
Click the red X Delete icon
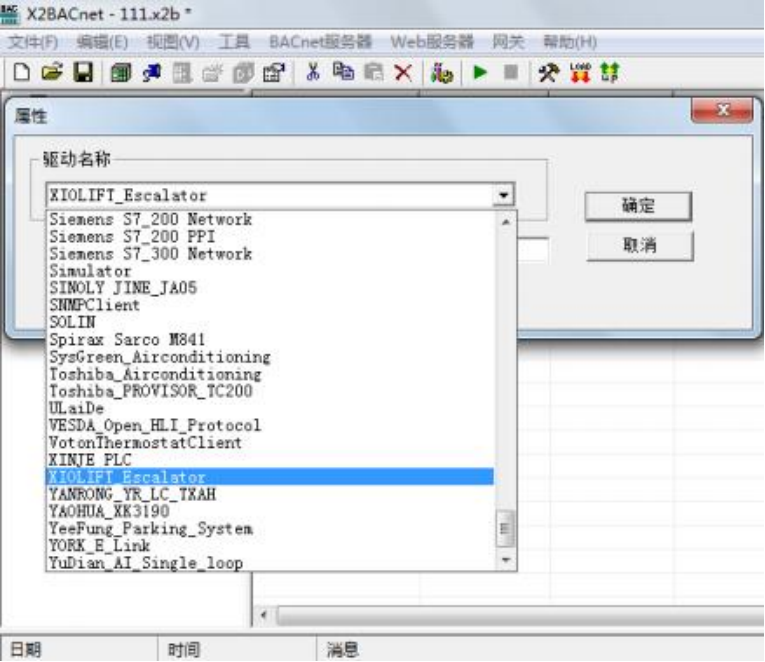[403, 73]
